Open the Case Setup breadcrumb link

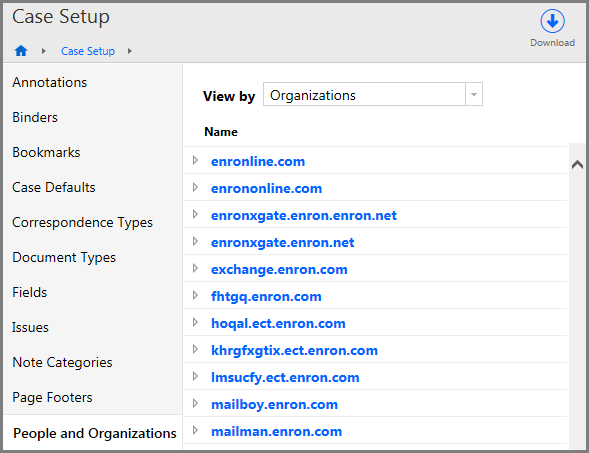tap(88, 51)
